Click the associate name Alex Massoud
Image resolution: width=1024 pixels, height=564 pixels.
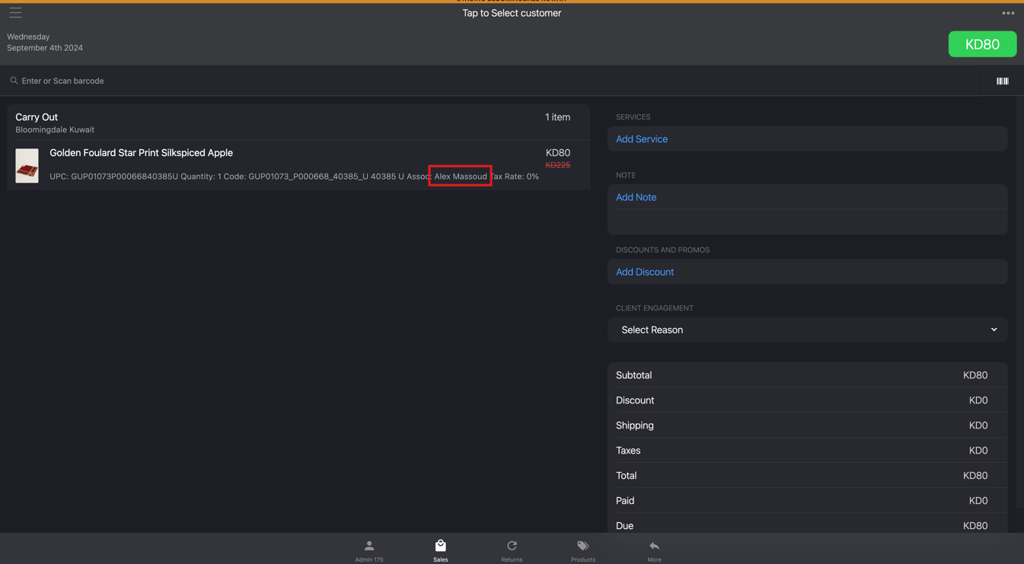click(460, 176)
